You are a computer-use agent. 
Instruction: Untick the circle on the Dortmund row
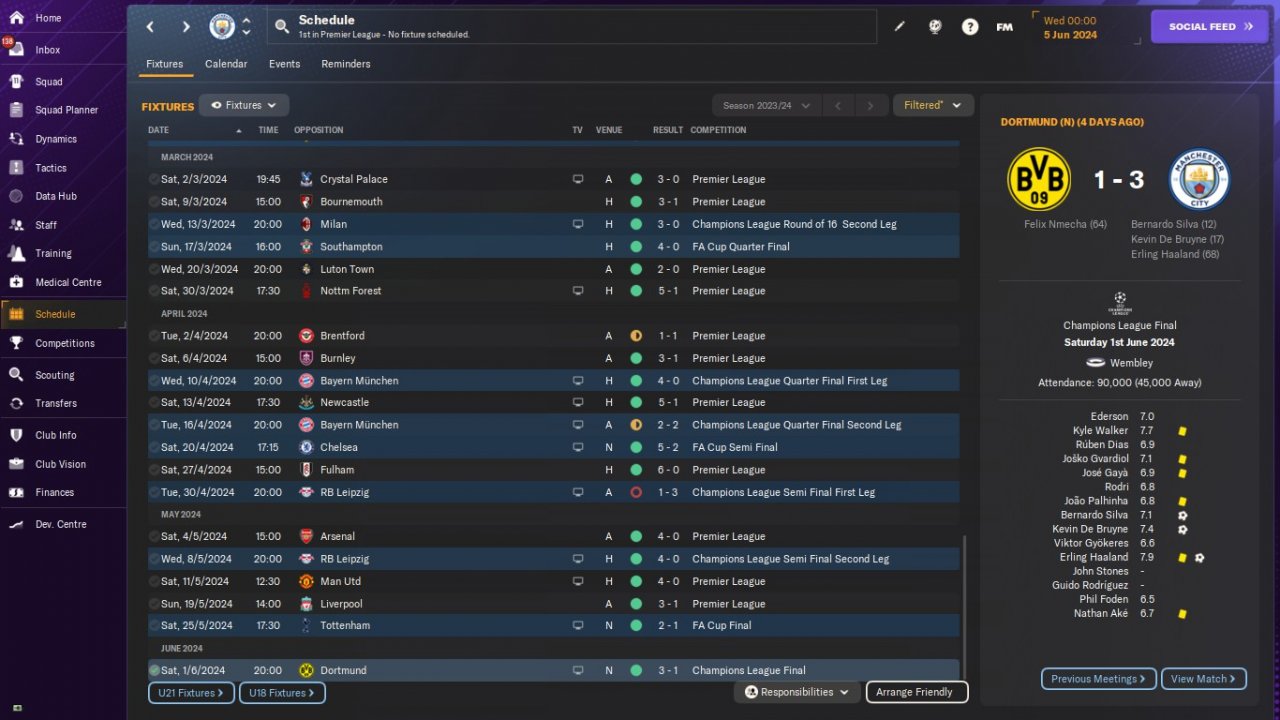point(154,671)
